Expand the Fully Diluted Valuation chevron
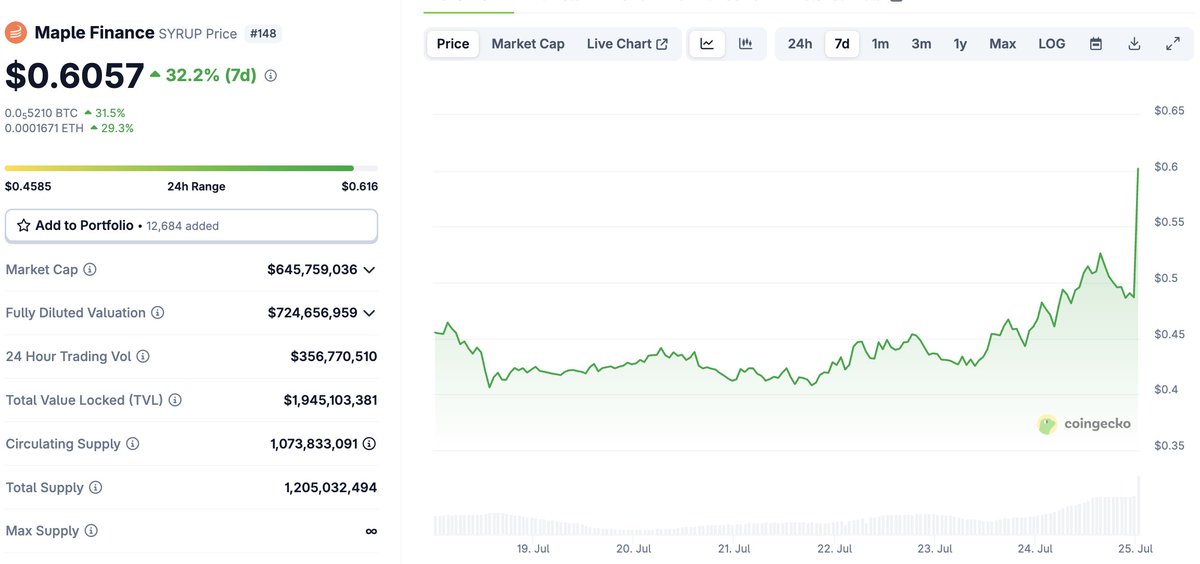Screen dimensions: 1200x564 pyautogui.click(x=369, y=313)
